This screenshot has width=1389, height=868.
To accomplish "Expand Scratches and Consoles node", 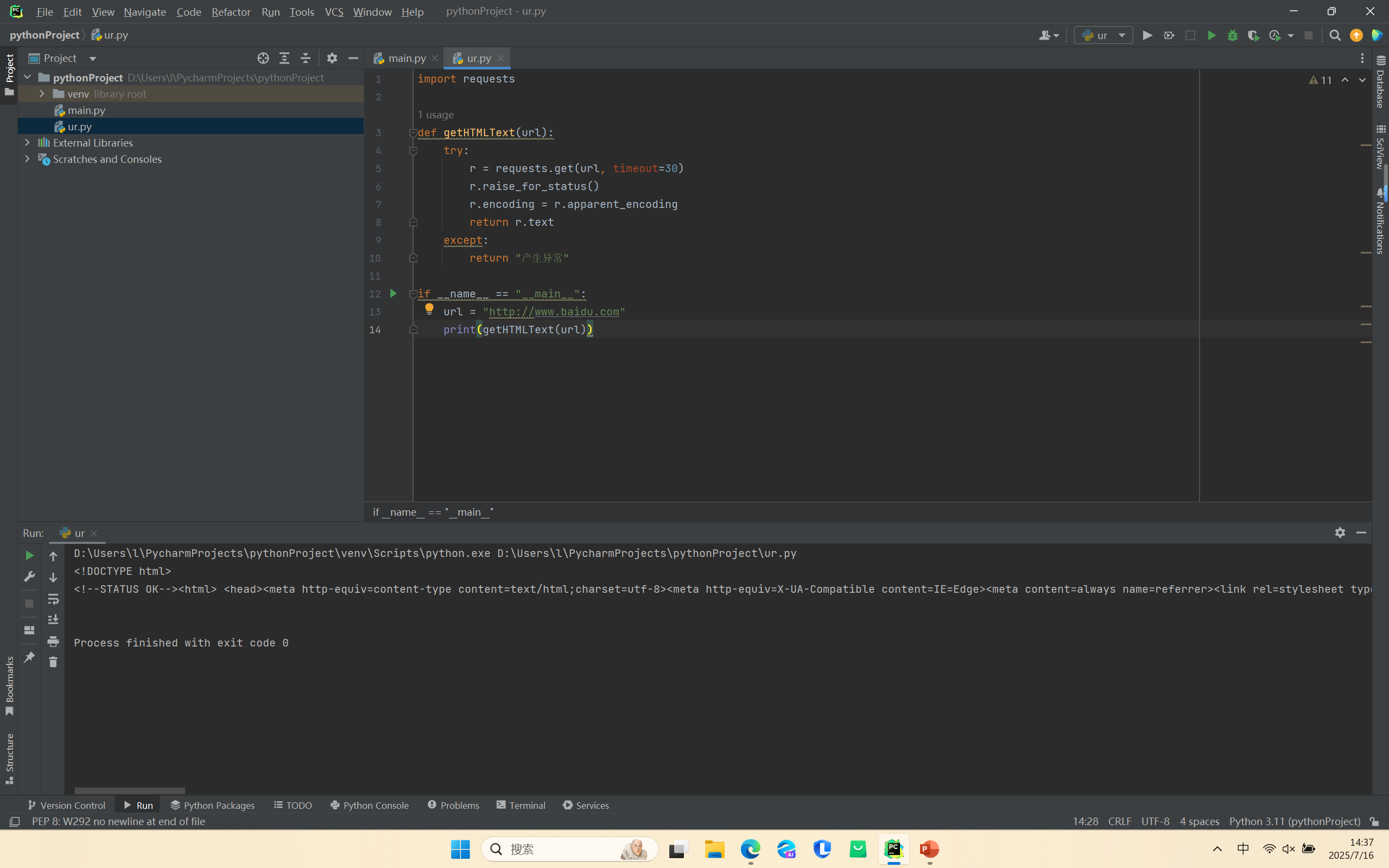I will [x=27, y=159].
